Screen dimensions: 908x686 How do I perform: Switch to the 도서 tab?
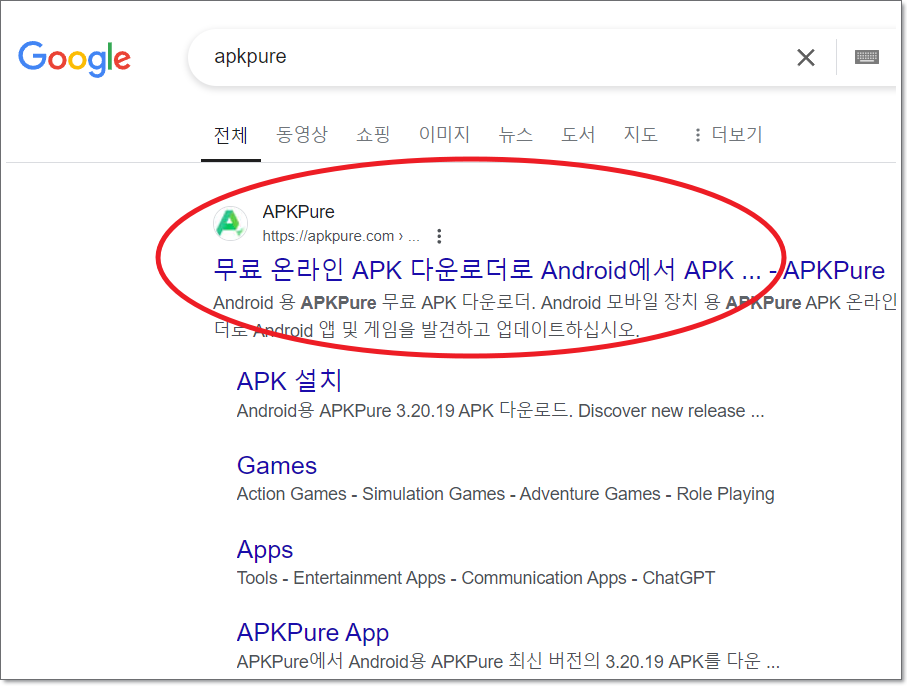click(578, 134)
